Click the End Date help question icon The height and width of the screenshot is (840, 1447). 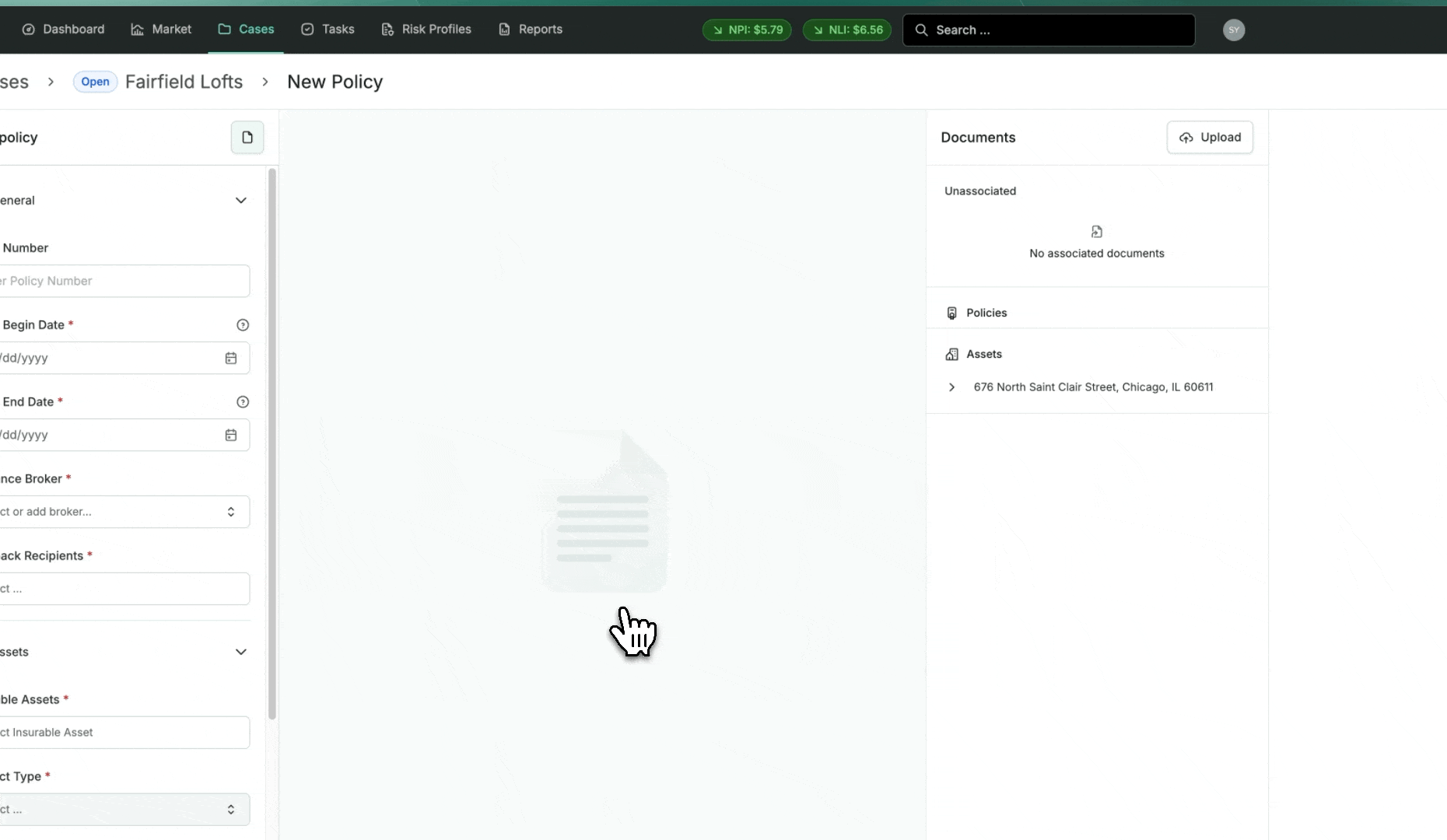coord(243,402)
